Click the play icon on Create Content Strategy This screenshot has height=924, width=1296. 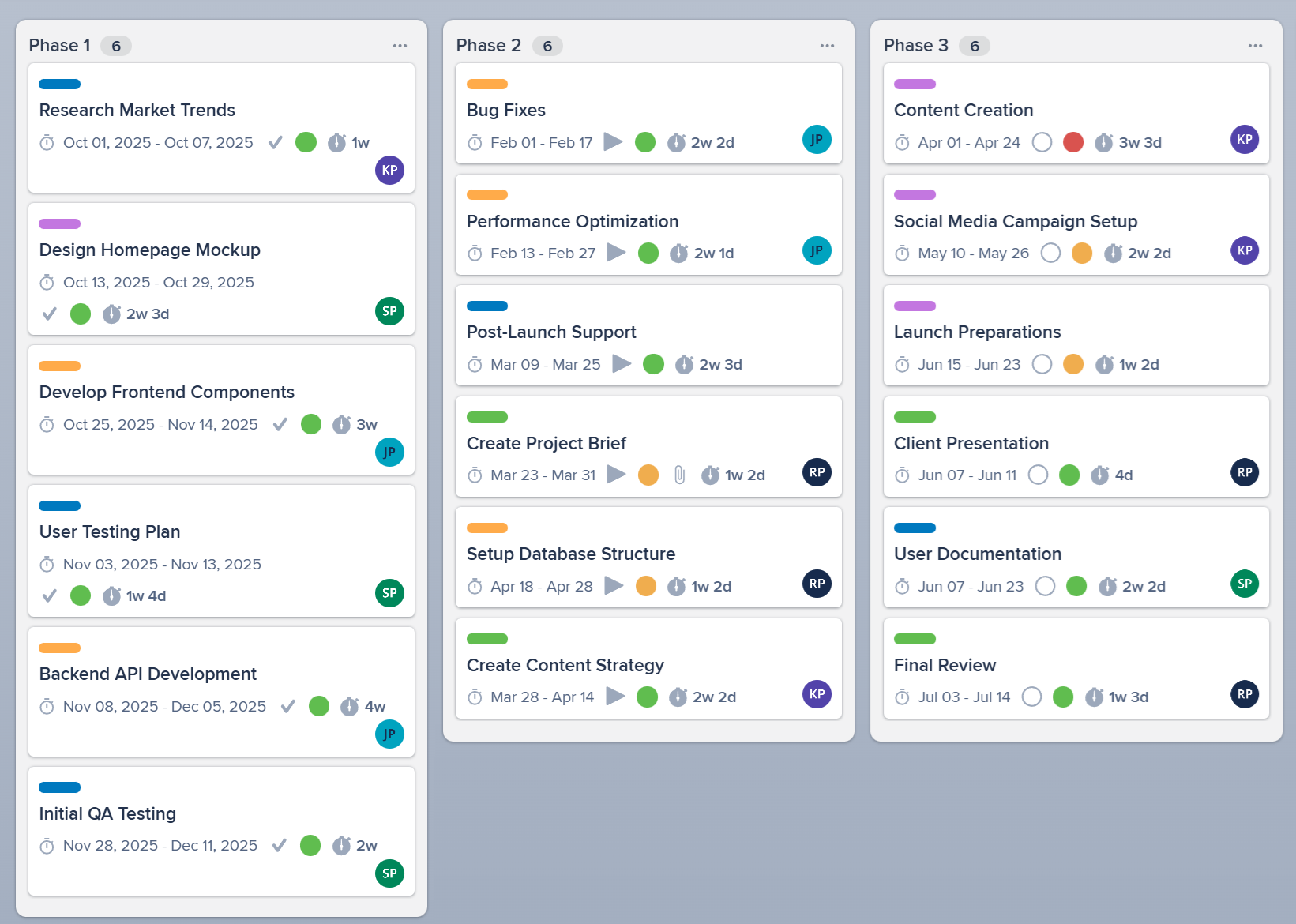click(616, 697)
